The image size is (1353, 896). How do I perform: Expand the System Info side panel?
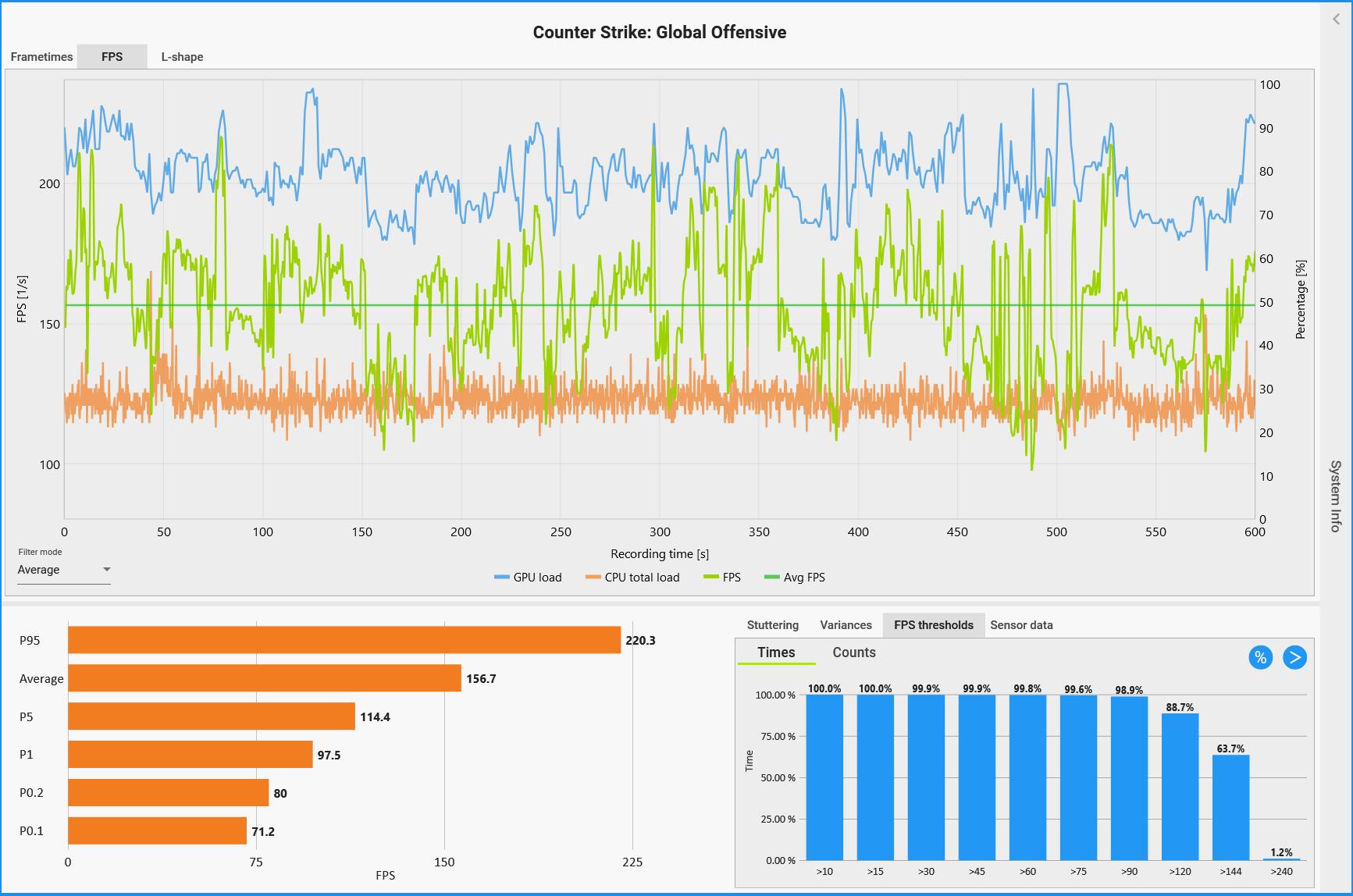click(x=1336, y=496)
